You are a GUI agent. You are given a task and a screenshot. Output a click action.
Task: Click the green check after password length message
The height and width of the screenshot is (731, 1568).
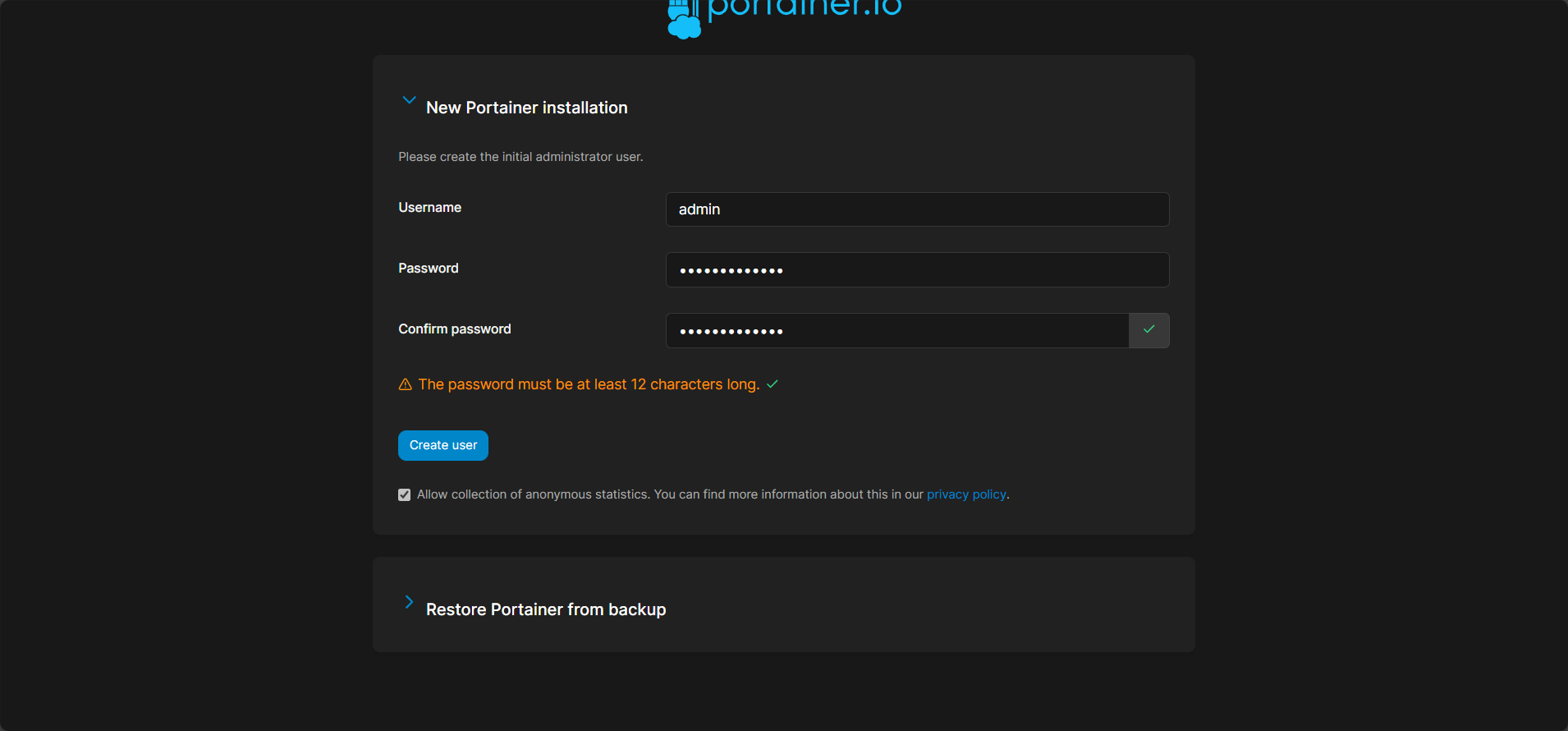773,384
